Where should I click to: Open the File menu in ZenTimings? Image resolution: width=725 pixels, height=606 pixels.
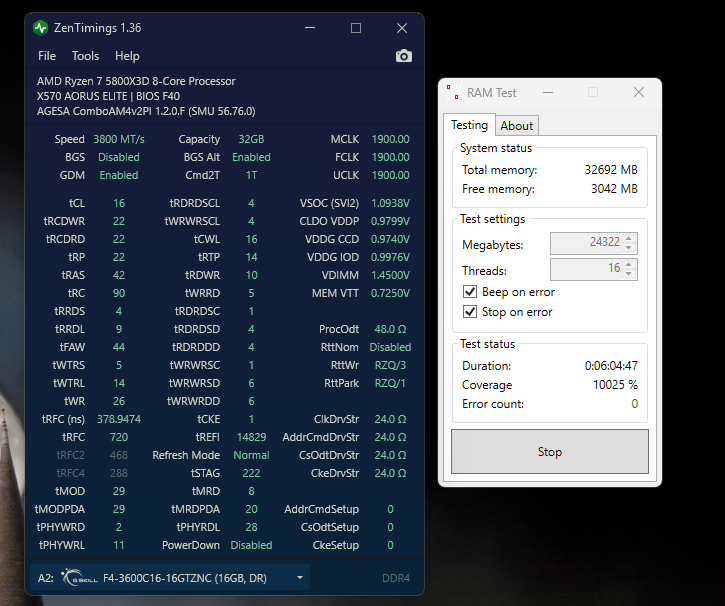pyautogui.click(x=47, y=56)
